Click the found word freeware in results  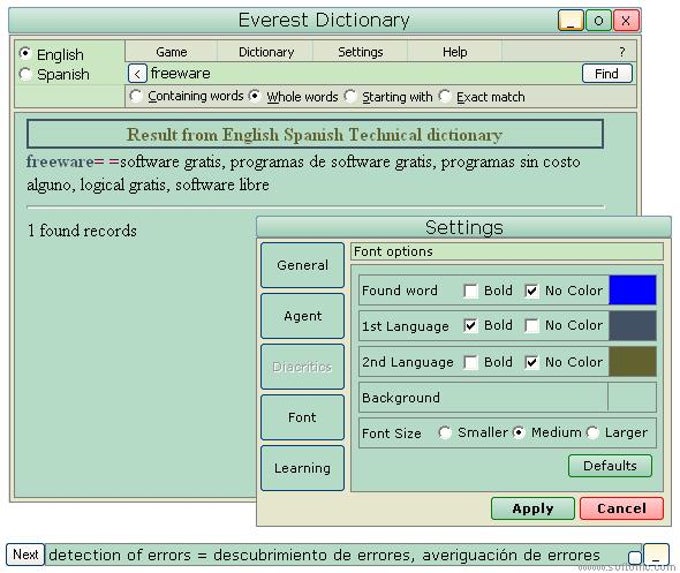point(60,162)
